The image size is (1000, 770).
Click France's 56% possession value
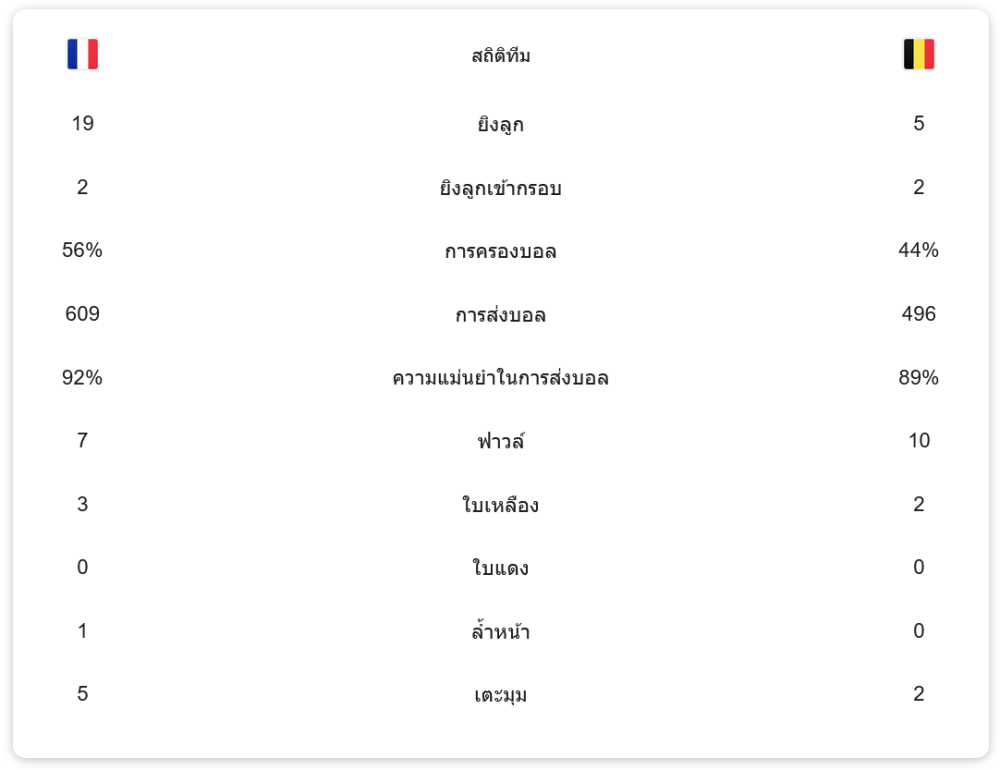(82, 251)
